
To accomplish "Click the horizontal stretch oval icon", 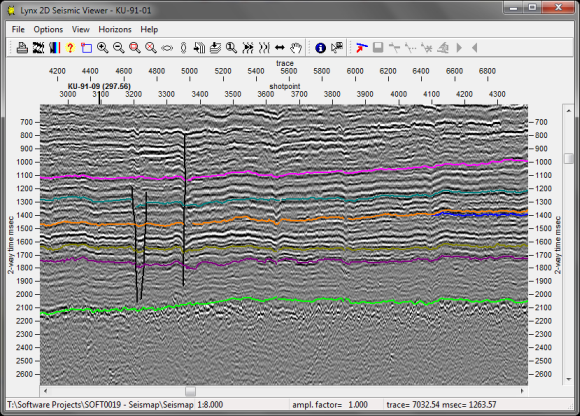I will pyautogui.click(x=167, y=48).
